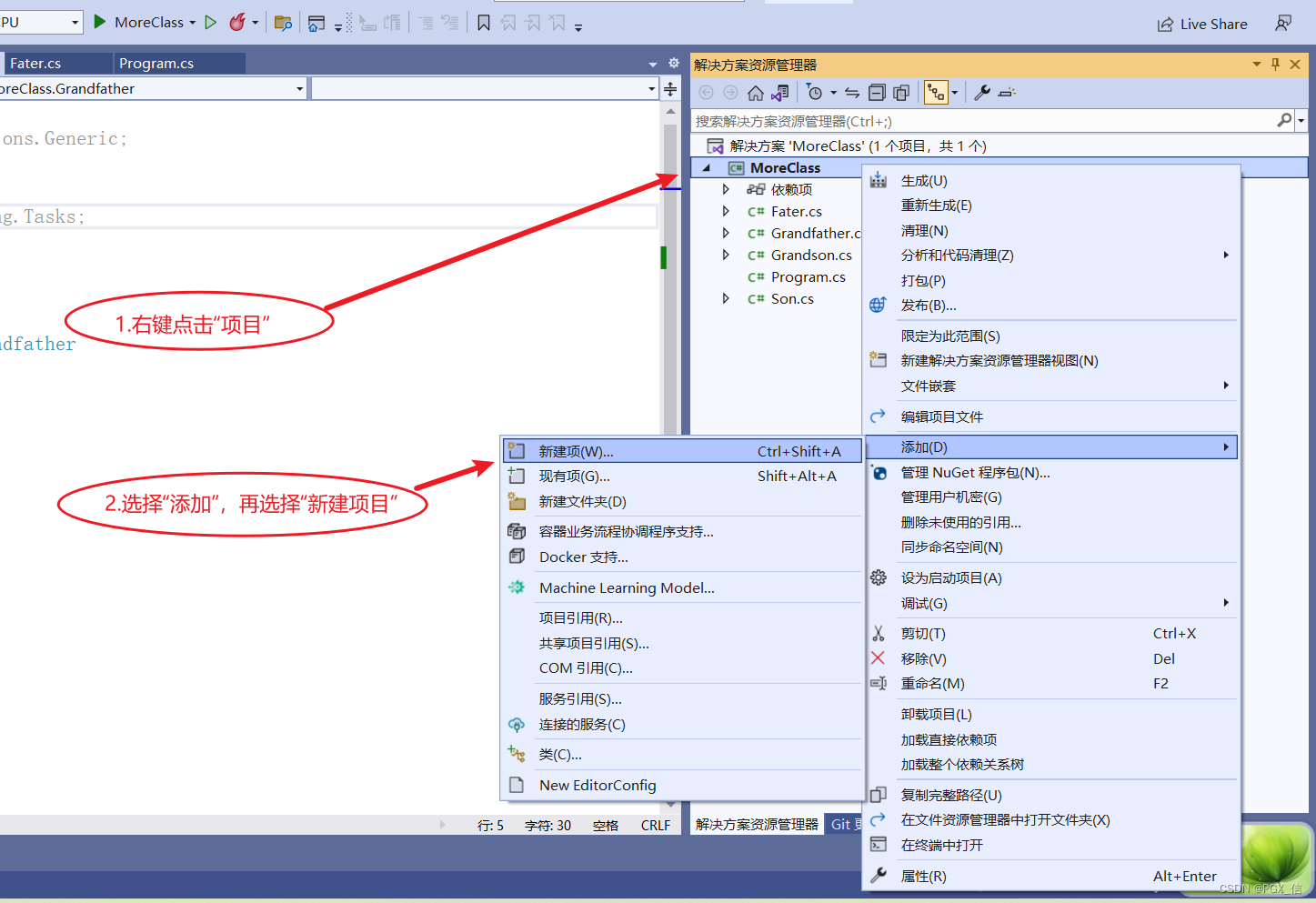Open Properties wrench icon in Solution Explorer toolbar
Screen dimensions: 1316x903
pos(982,93)
